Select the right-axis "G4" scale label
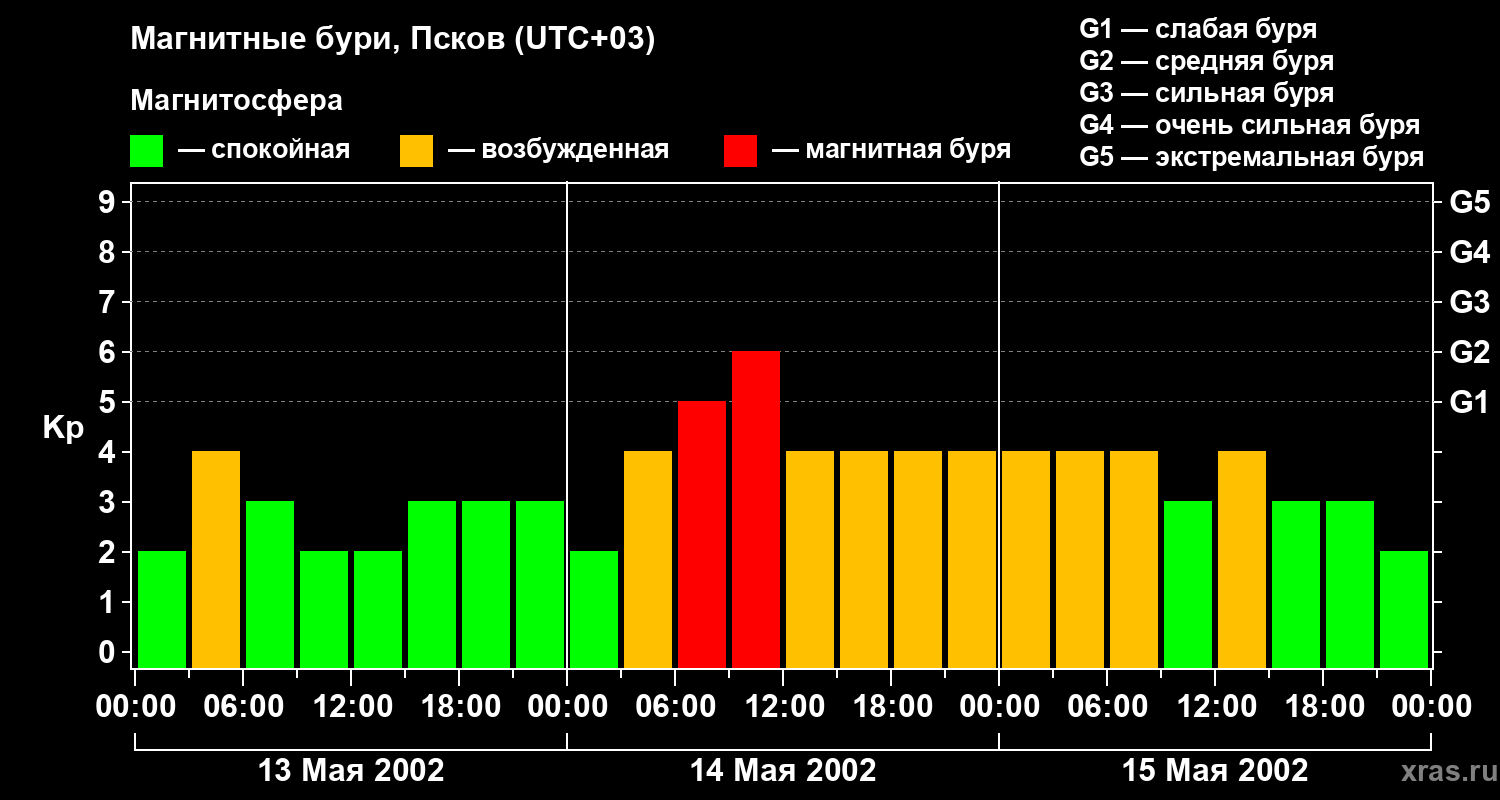Image resolution: width=1500 pixels, height=800 pixels. click(x=1470, y=252)
